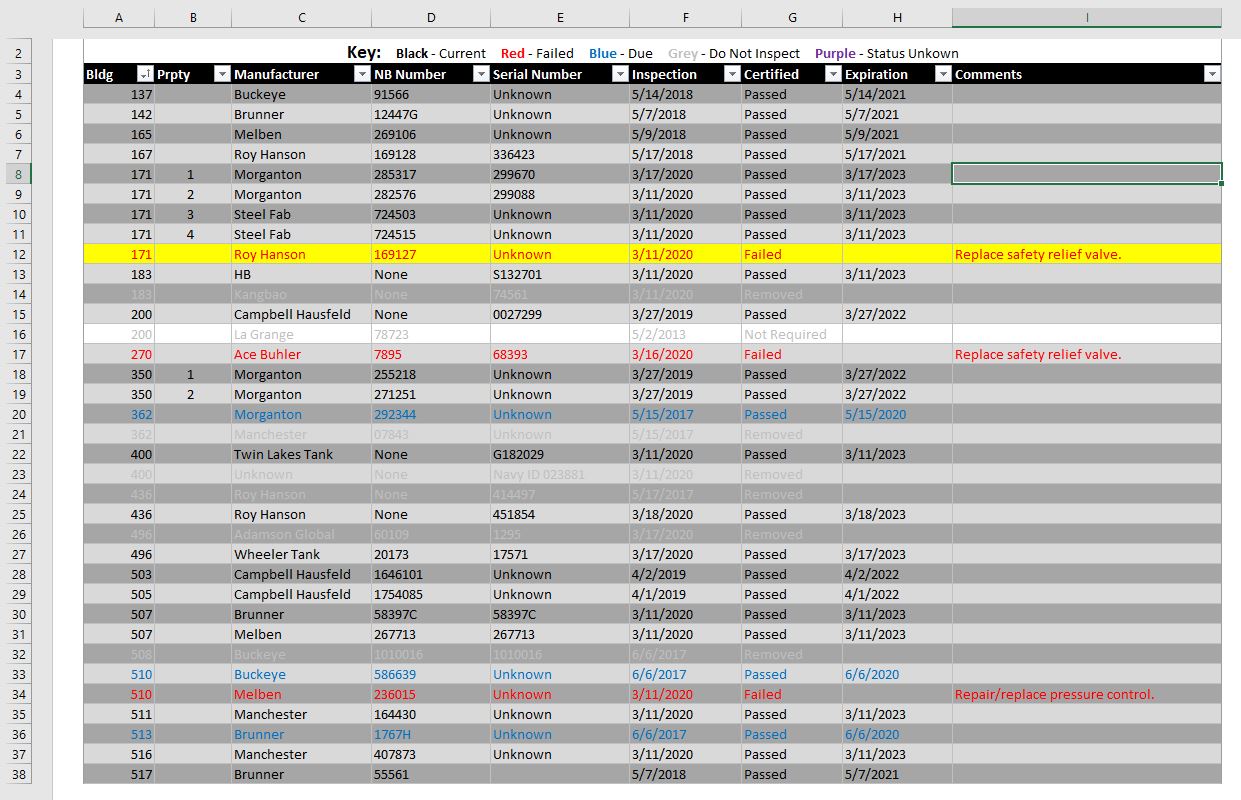Click the '451854' serial number cell
Screen dimensions: 1241x800
560,514
